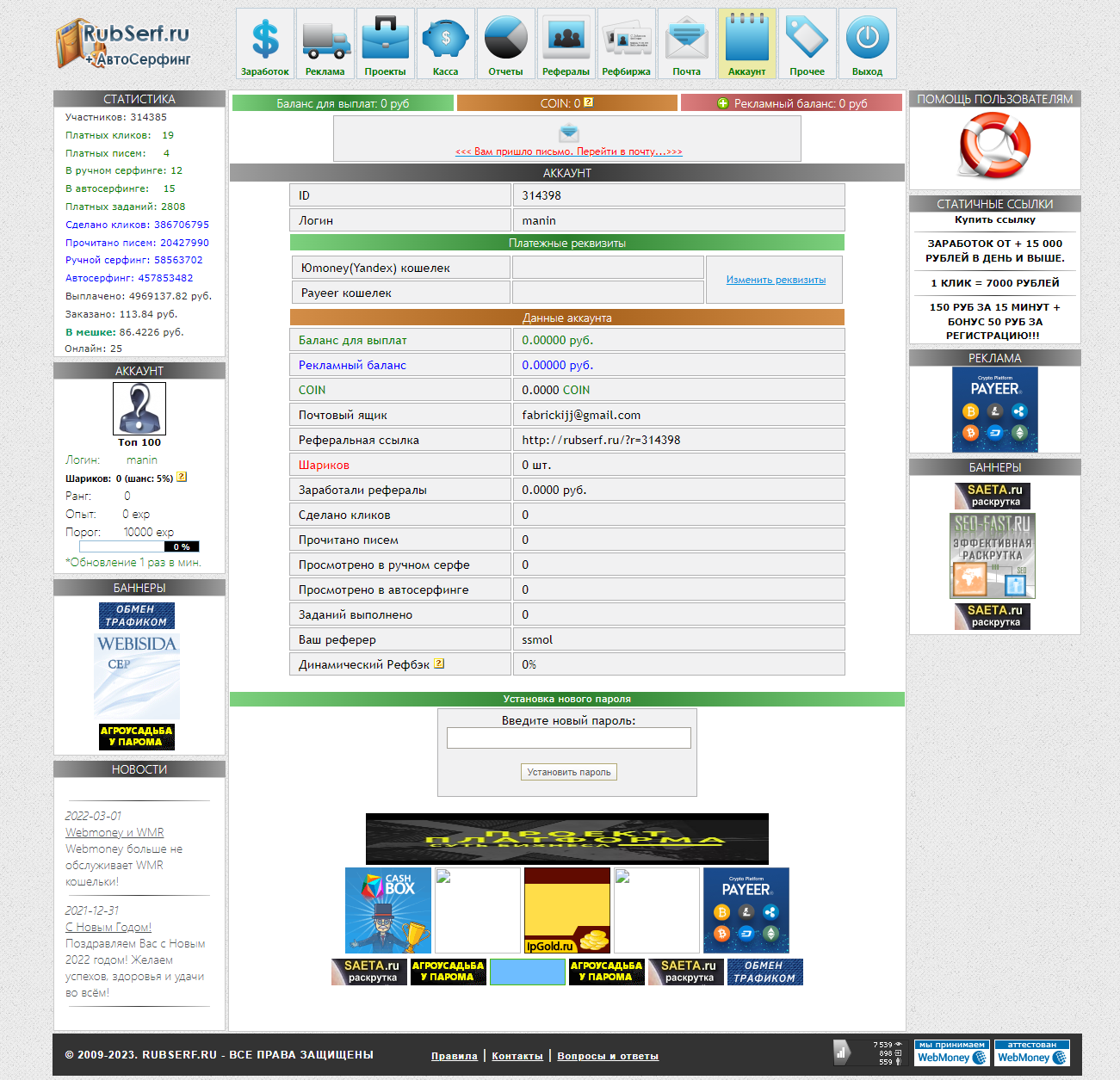
Task: Open Вопросы и ответы in the footer
Action: (x=608, y=1056)
